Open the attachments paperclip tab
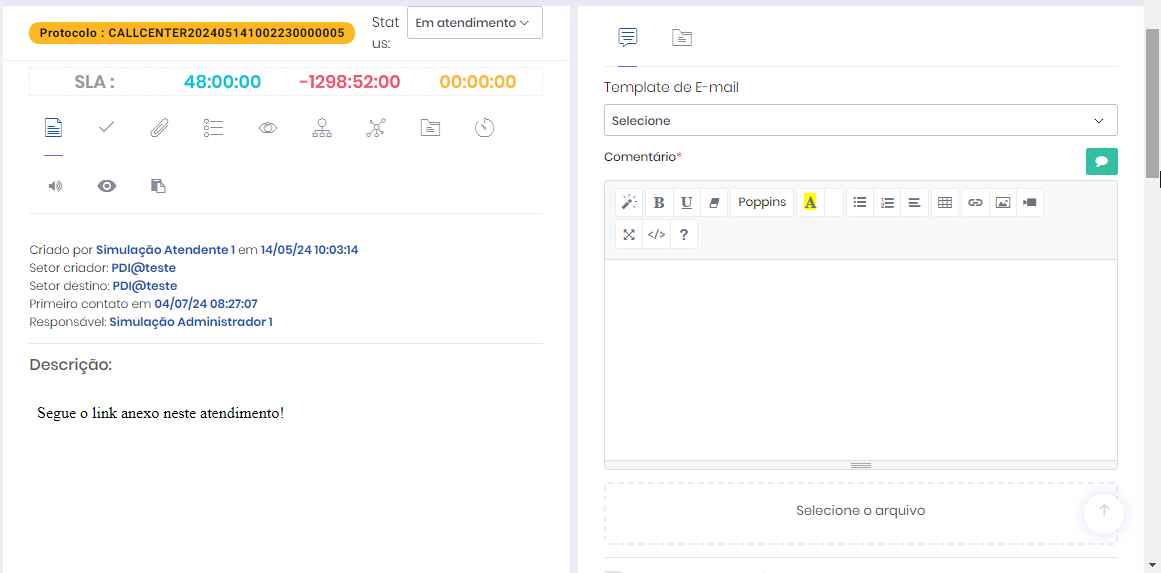Image resolution: width=1161 pixels, height=573 pixels. coord(159,128)
